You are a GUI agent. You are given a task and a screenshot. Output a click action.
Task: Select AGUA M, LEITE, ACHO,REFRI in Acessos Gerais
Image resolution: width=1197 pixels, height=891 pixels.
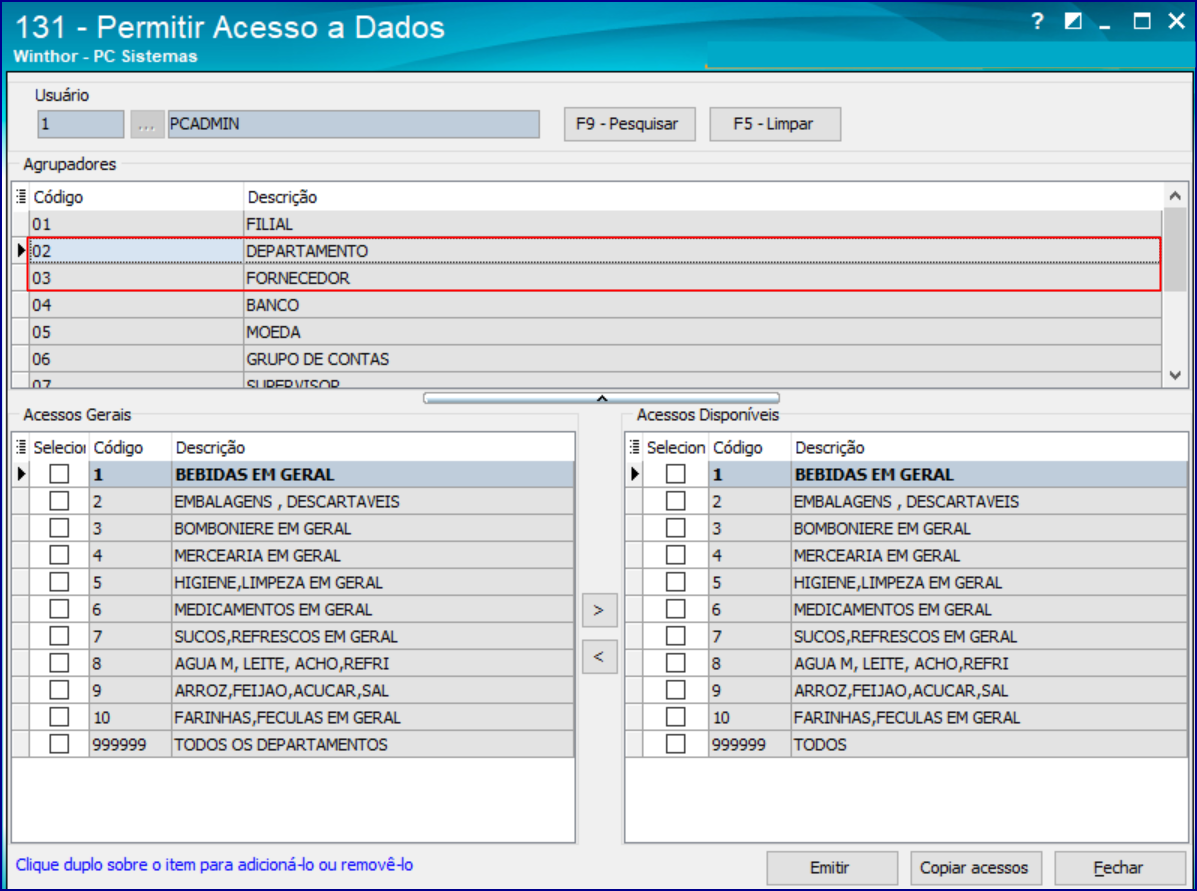(x=293, y=663)
